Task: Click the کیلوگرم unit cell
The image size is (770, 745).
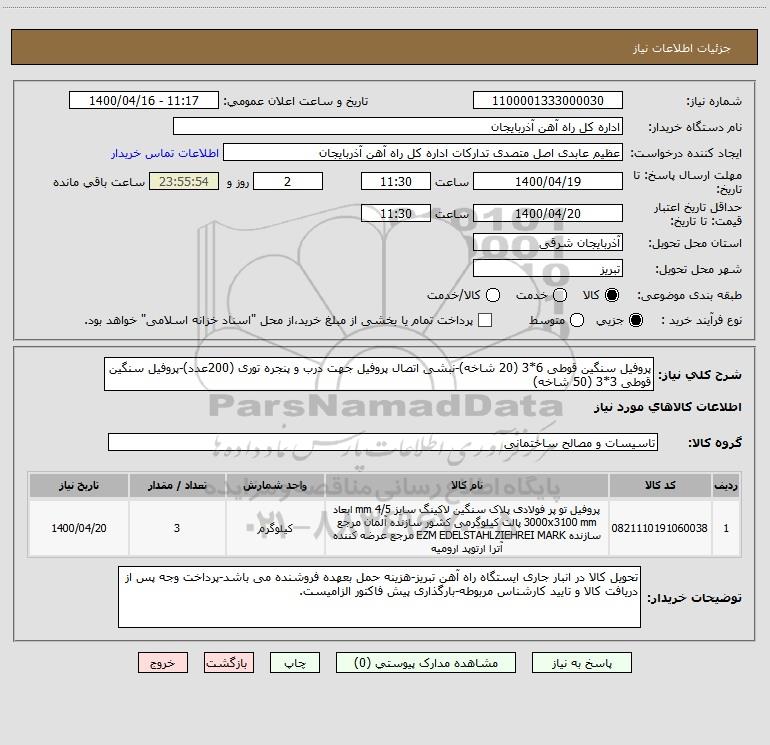Action: coord(275,528)
